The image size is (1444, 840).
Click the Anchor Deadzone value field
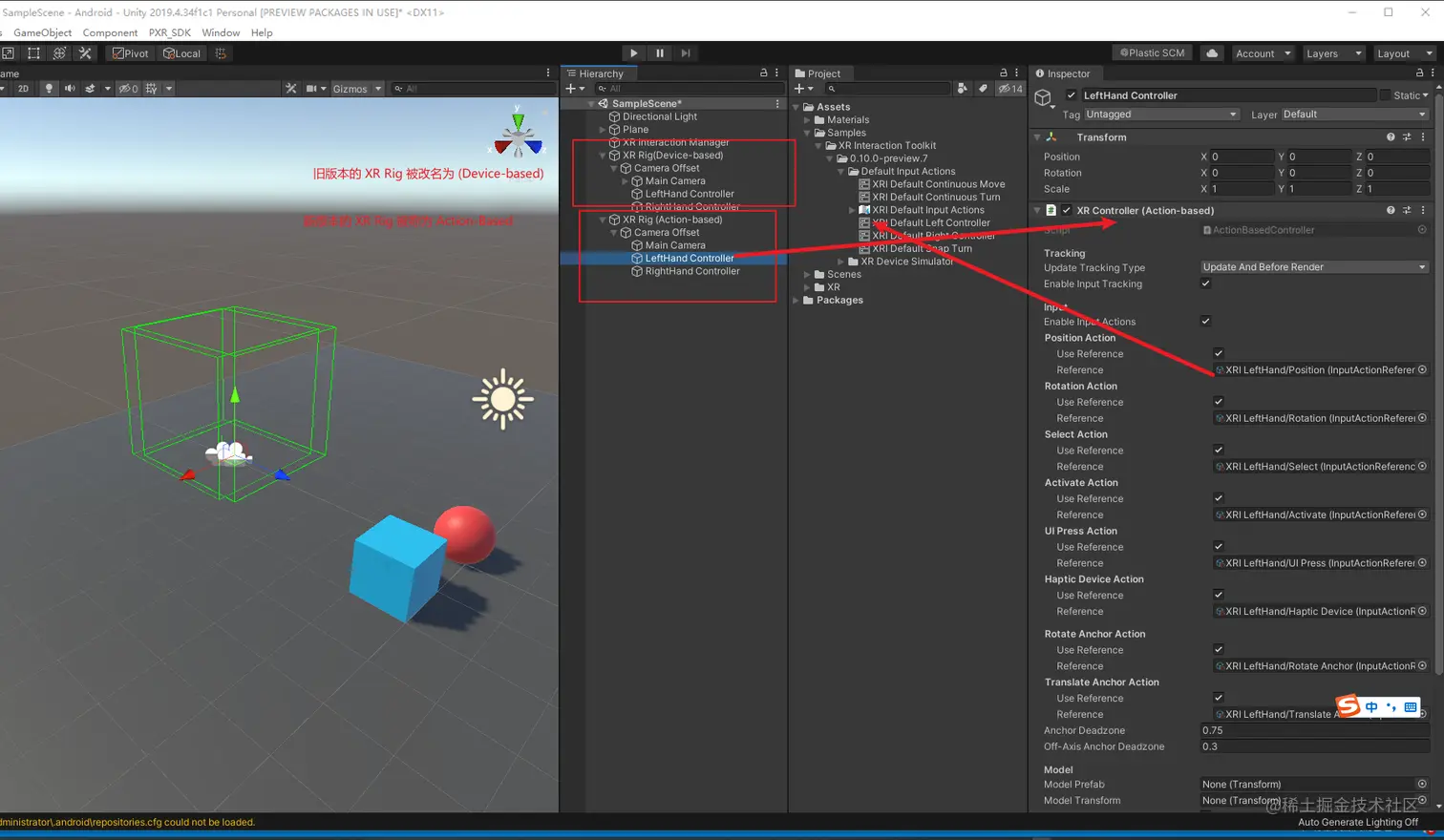pyautogui.click(x=1314, y=730)
